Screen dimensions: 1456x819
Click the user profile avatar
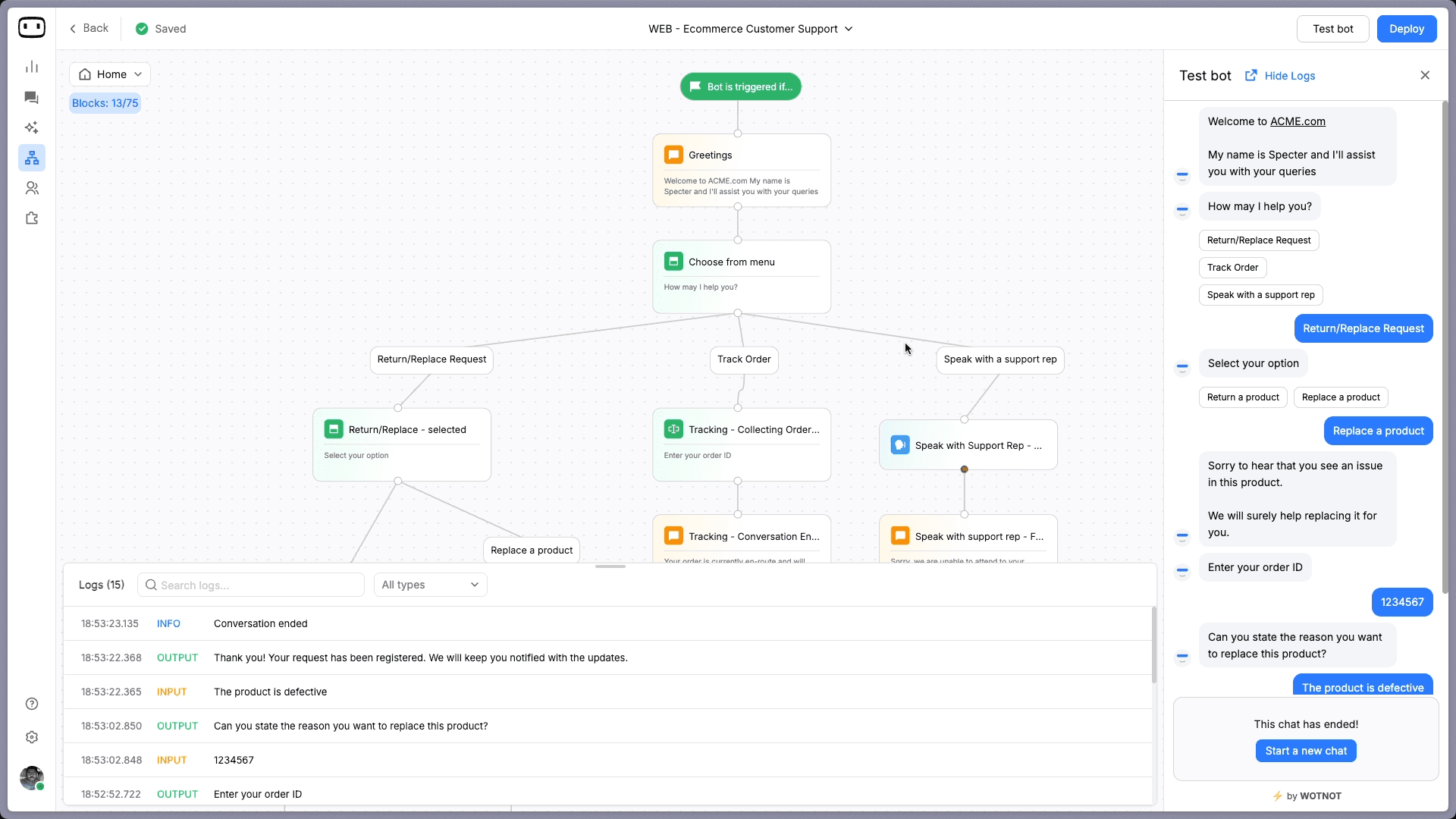click(x=32, y=777)
